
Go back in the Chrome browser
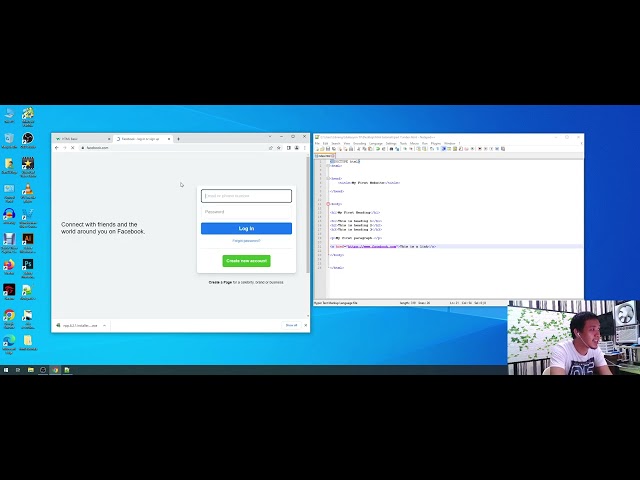57,148
